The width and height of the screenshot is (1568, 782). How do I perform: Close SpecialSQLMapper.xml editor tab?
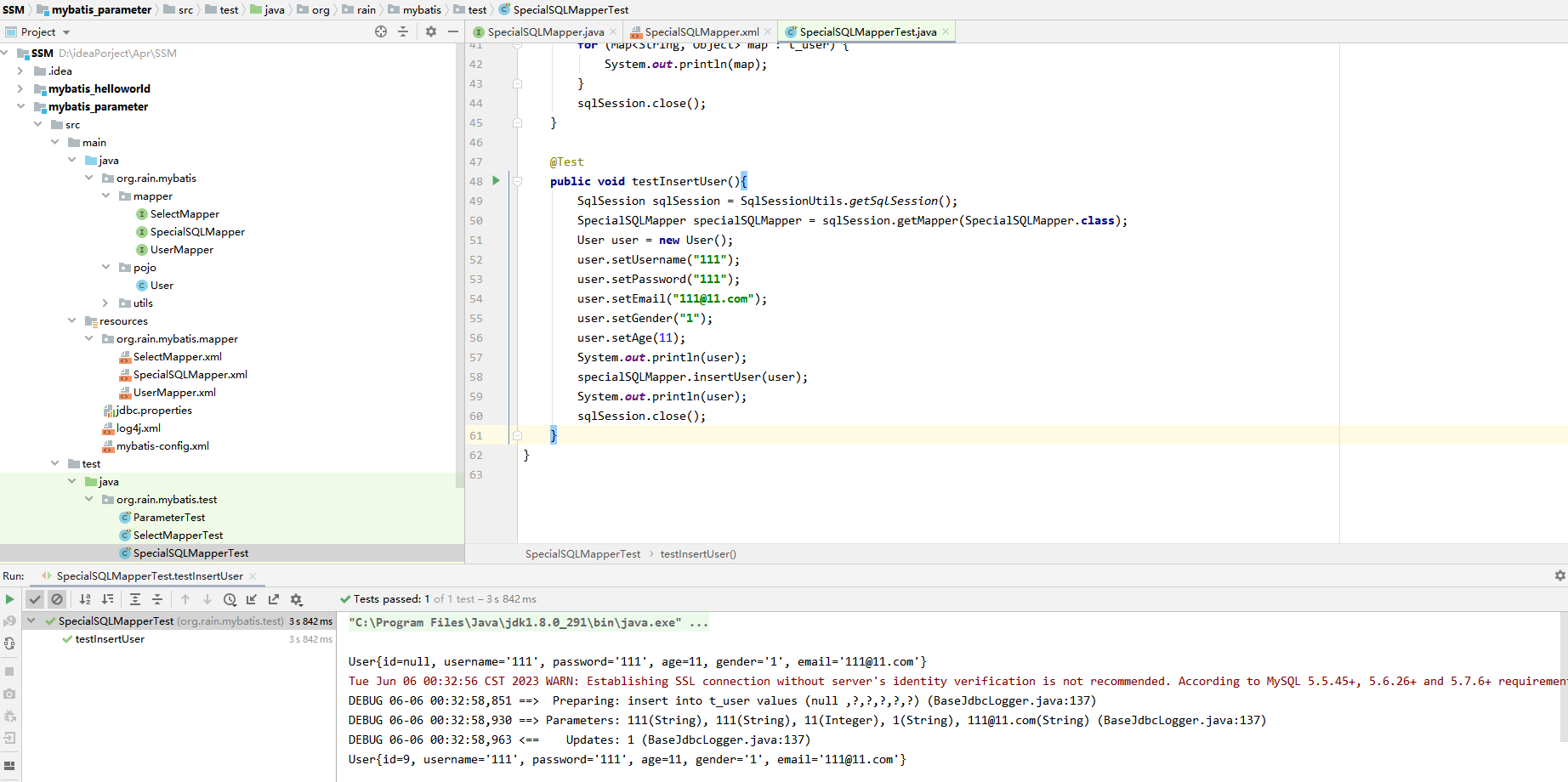click(x=768, y=31)
